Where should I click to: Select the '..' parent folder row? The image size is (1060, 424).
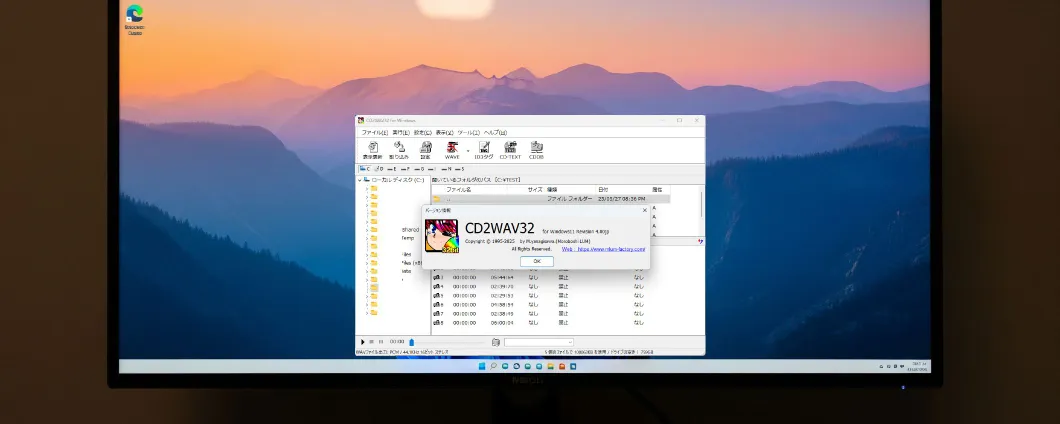click(x=551, y=199)
